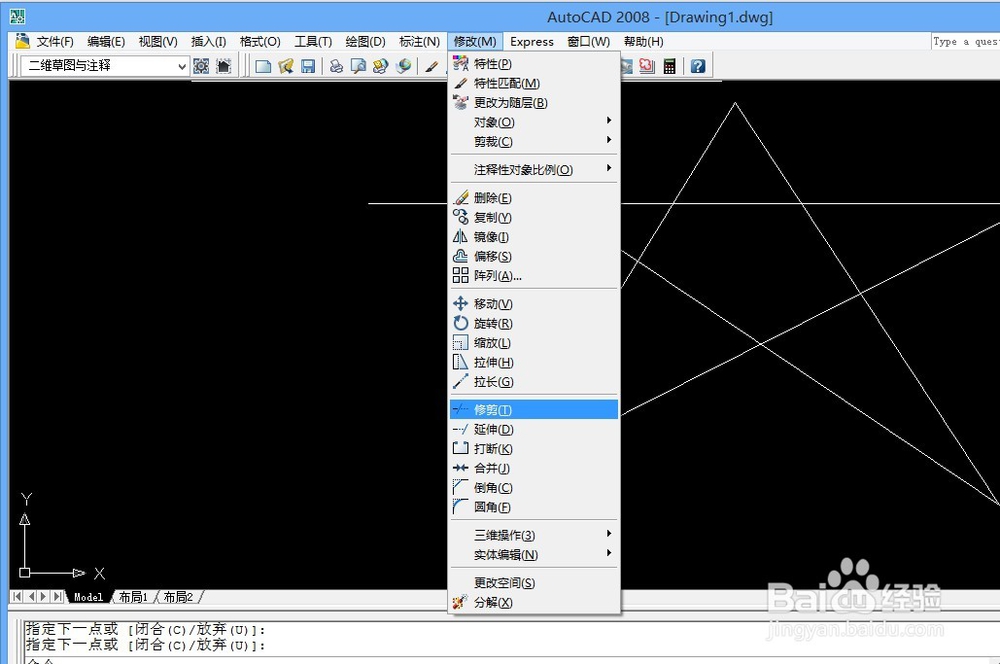1000x664 pixels.
Task: Switch to the 布局2 layout tab
Action: pos(179,597)
